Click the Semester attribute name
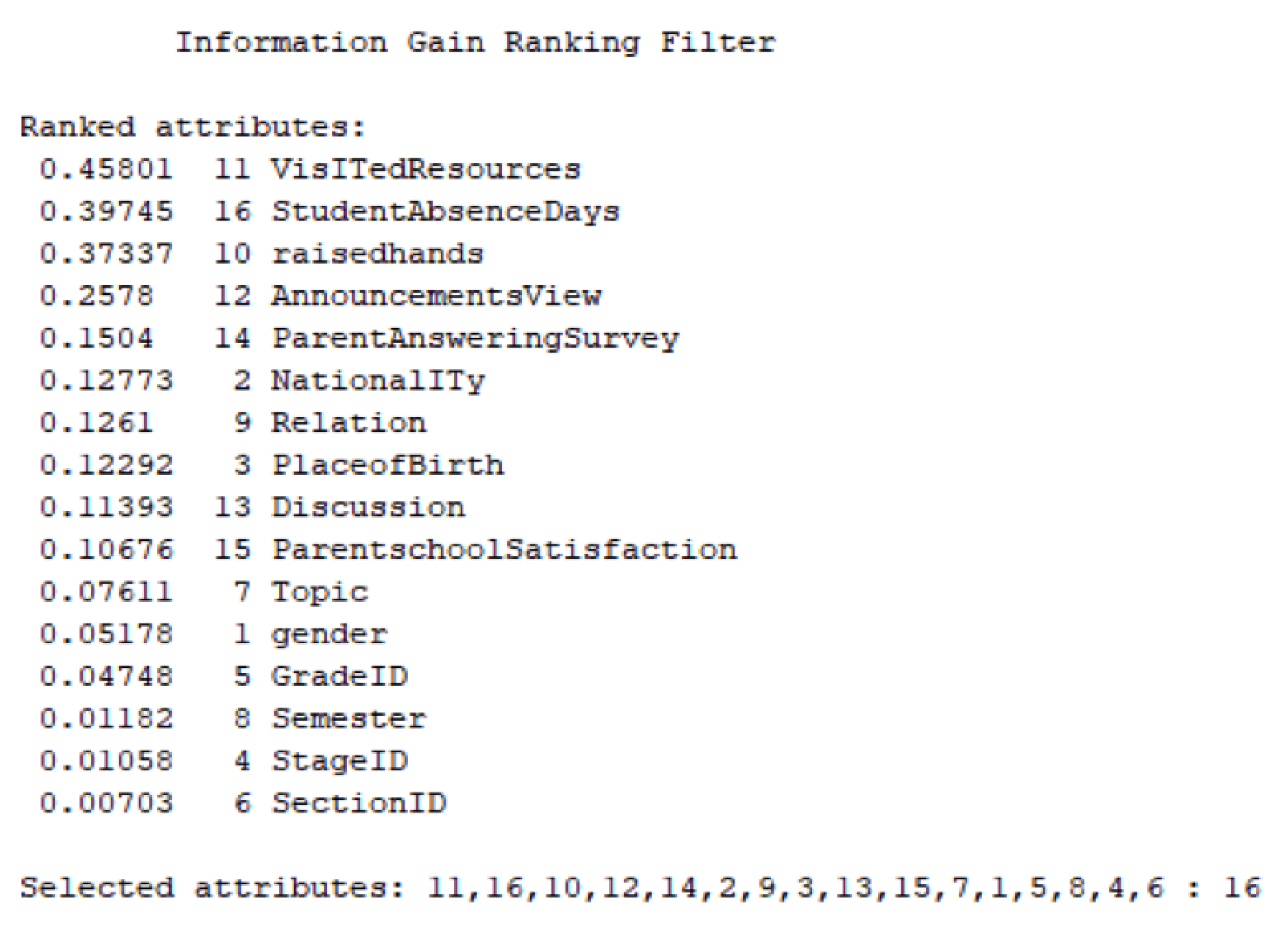Image resolution: width=1288 pixels, height=938 pixels. coord(349,718)
